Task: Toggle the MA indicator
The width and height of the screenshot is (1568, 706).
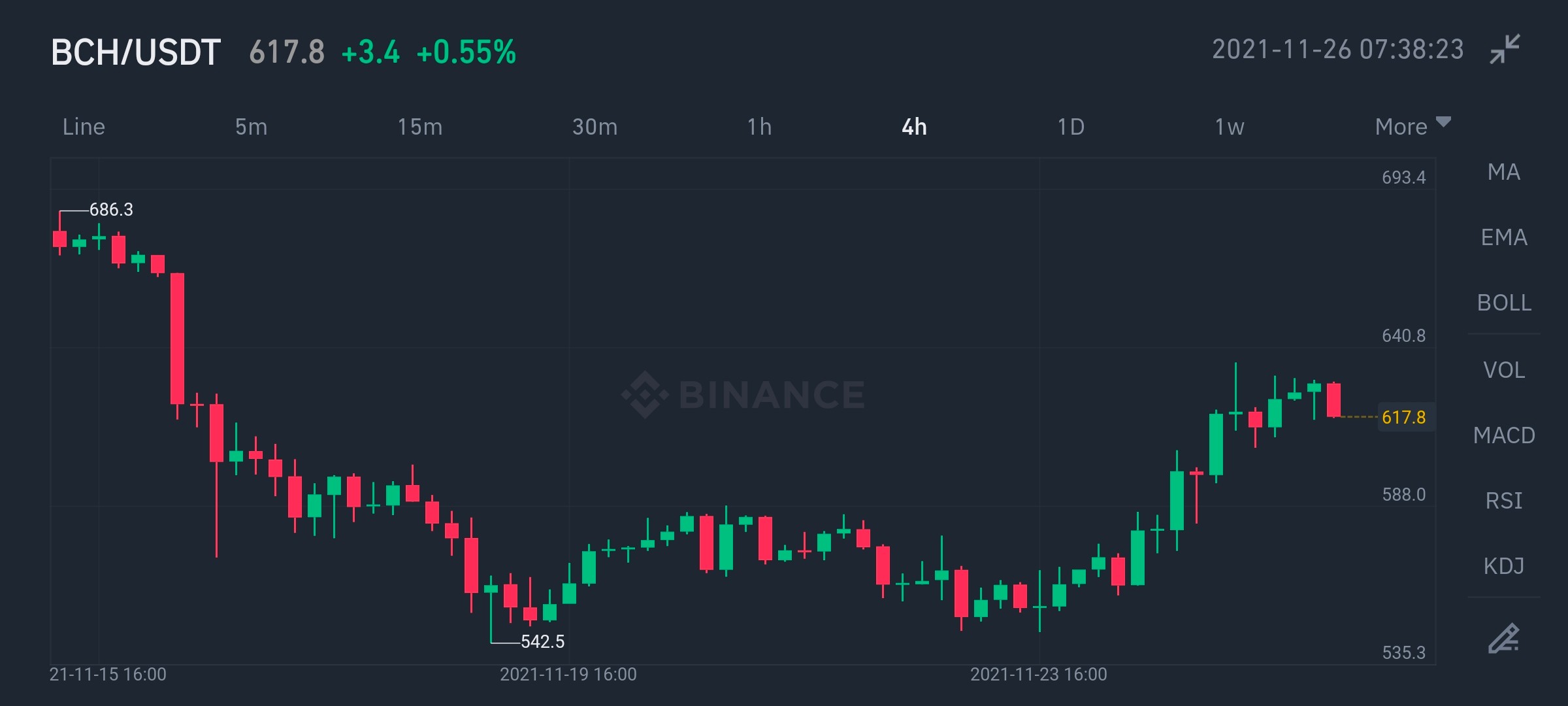Action: (x=1504, y=172)
